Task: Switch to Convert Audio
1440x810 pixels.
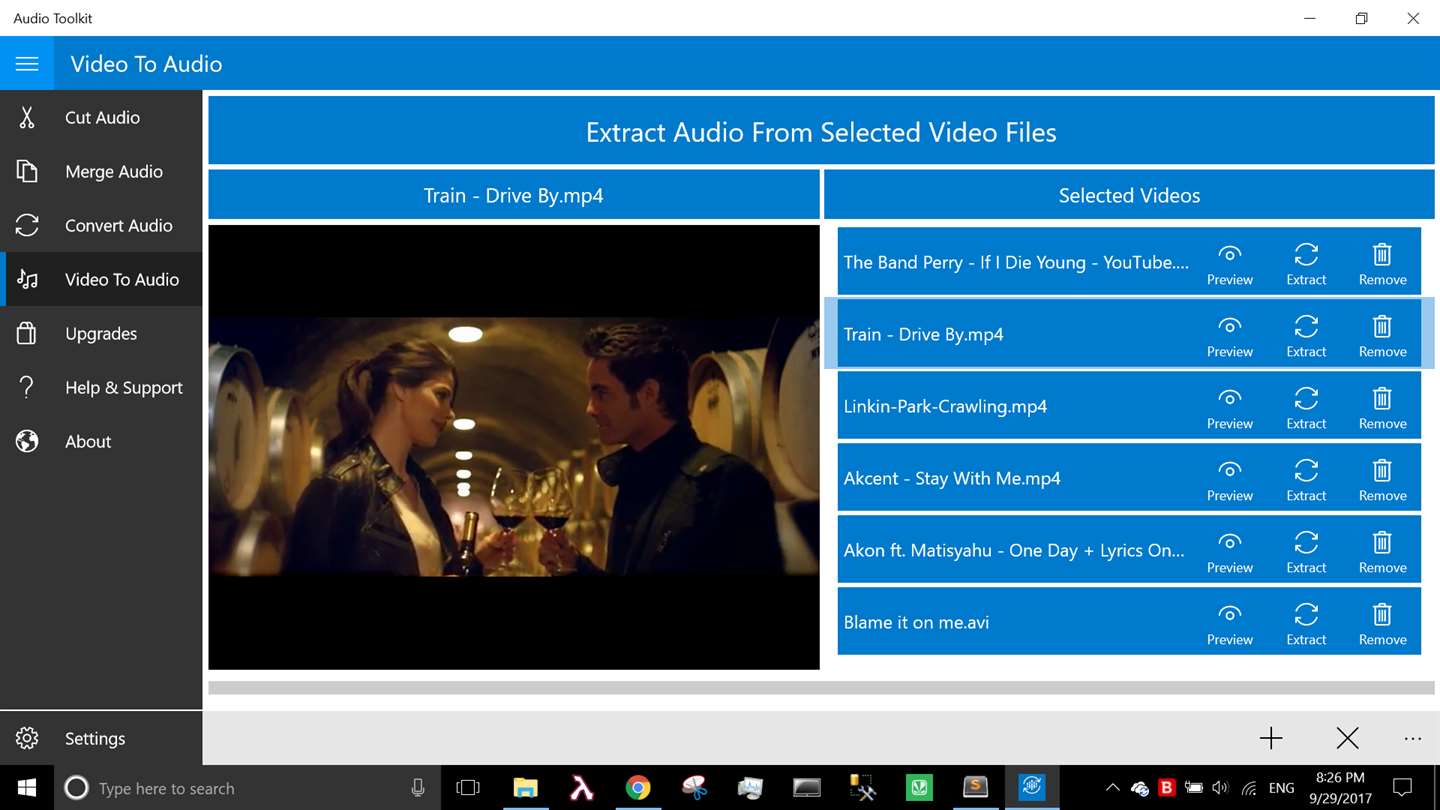Action: pyautogui.click(x=101, y=226)
